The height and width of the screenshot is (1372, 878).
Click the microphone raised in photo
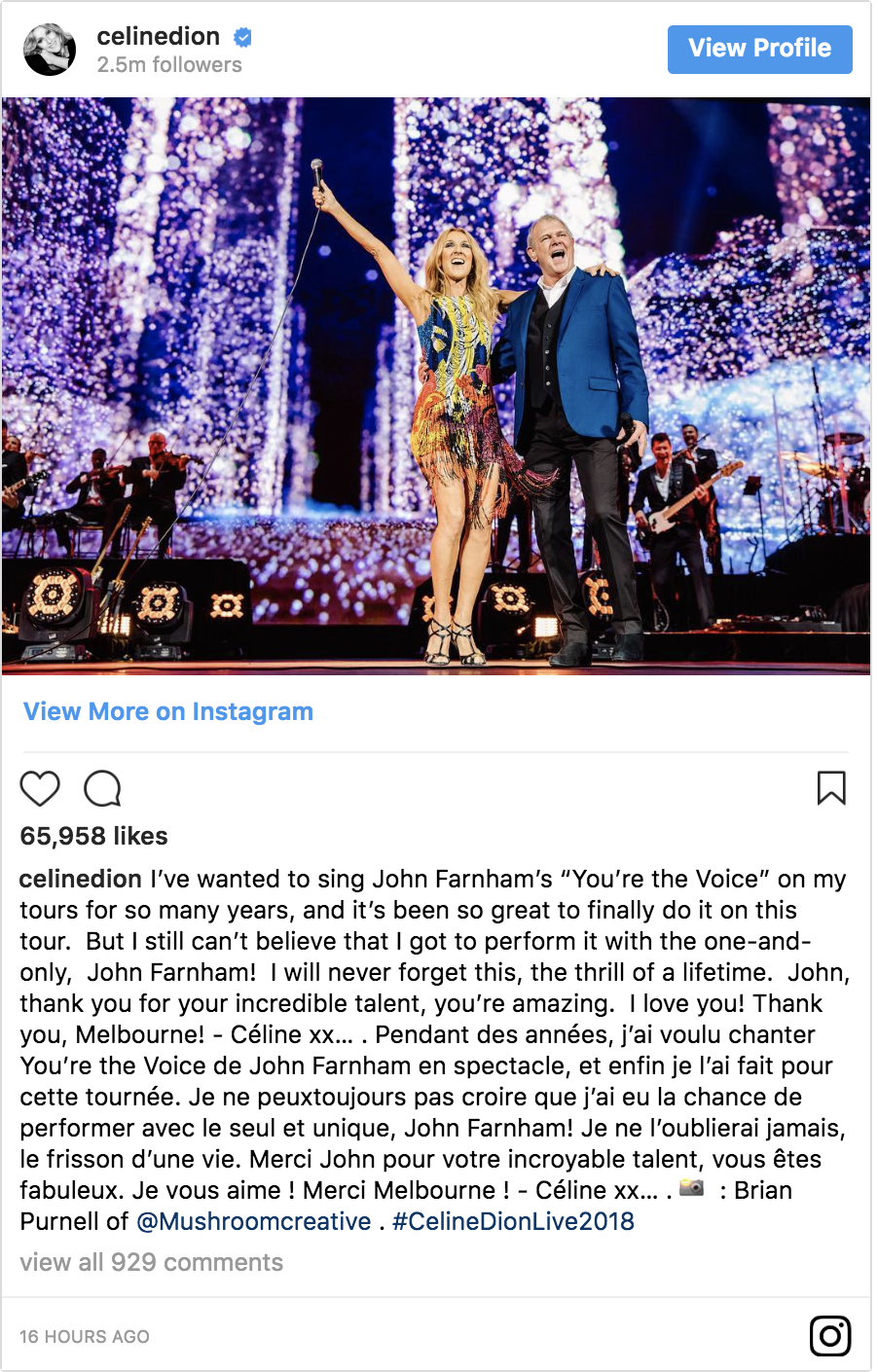click(317, 175)
